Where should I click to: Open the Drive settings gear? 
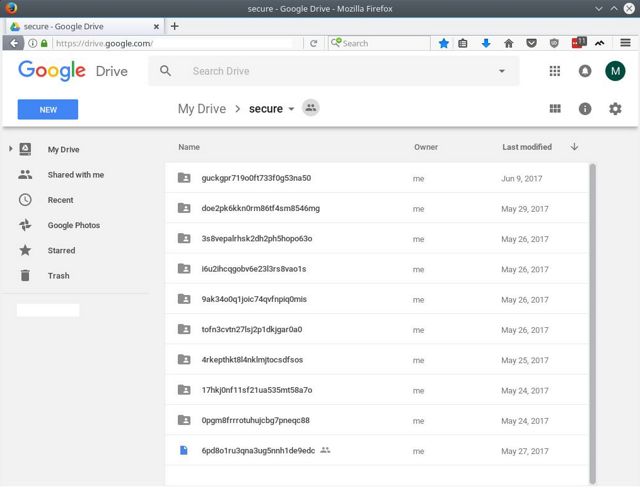pos(615,109)
